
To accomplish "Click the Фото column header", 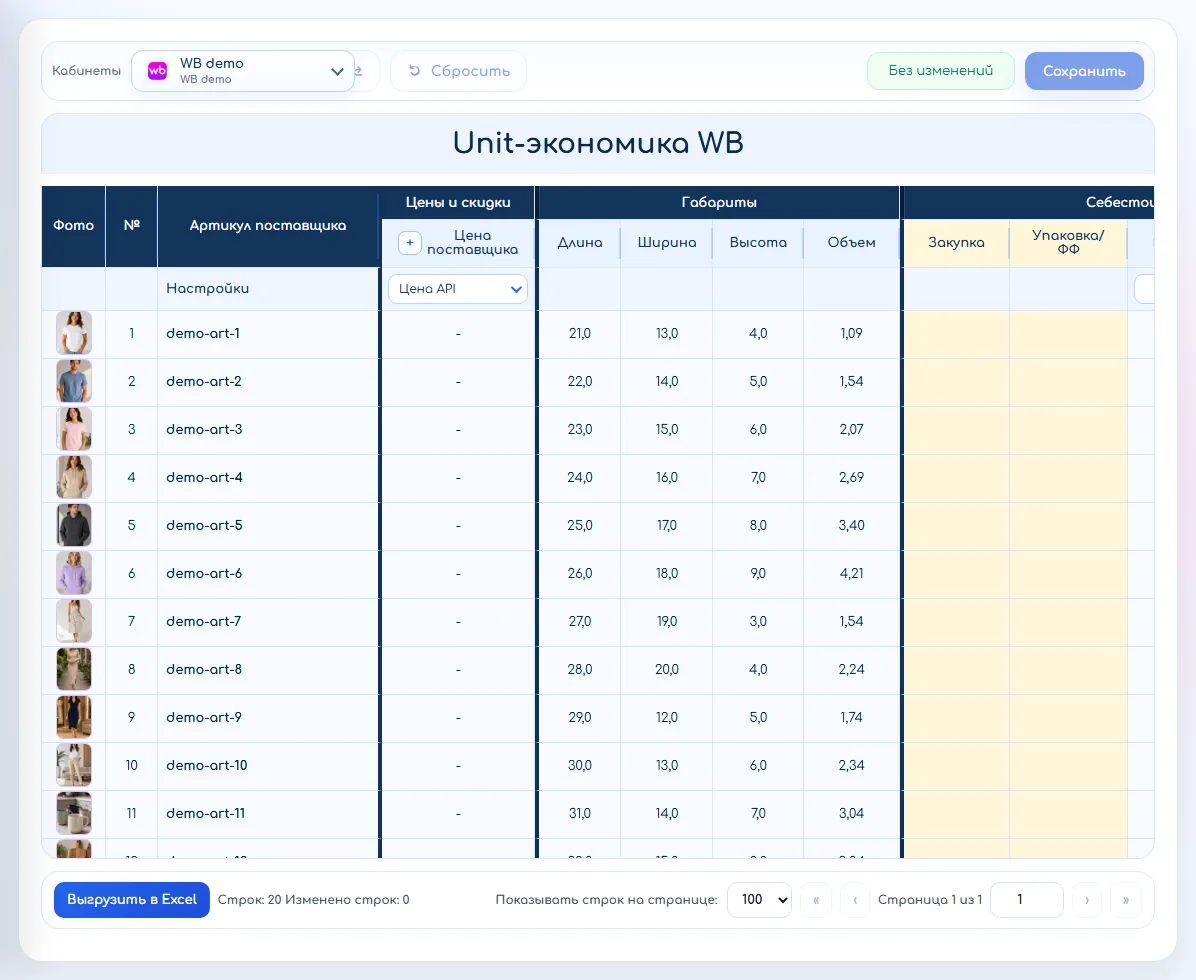I will 73,226.
